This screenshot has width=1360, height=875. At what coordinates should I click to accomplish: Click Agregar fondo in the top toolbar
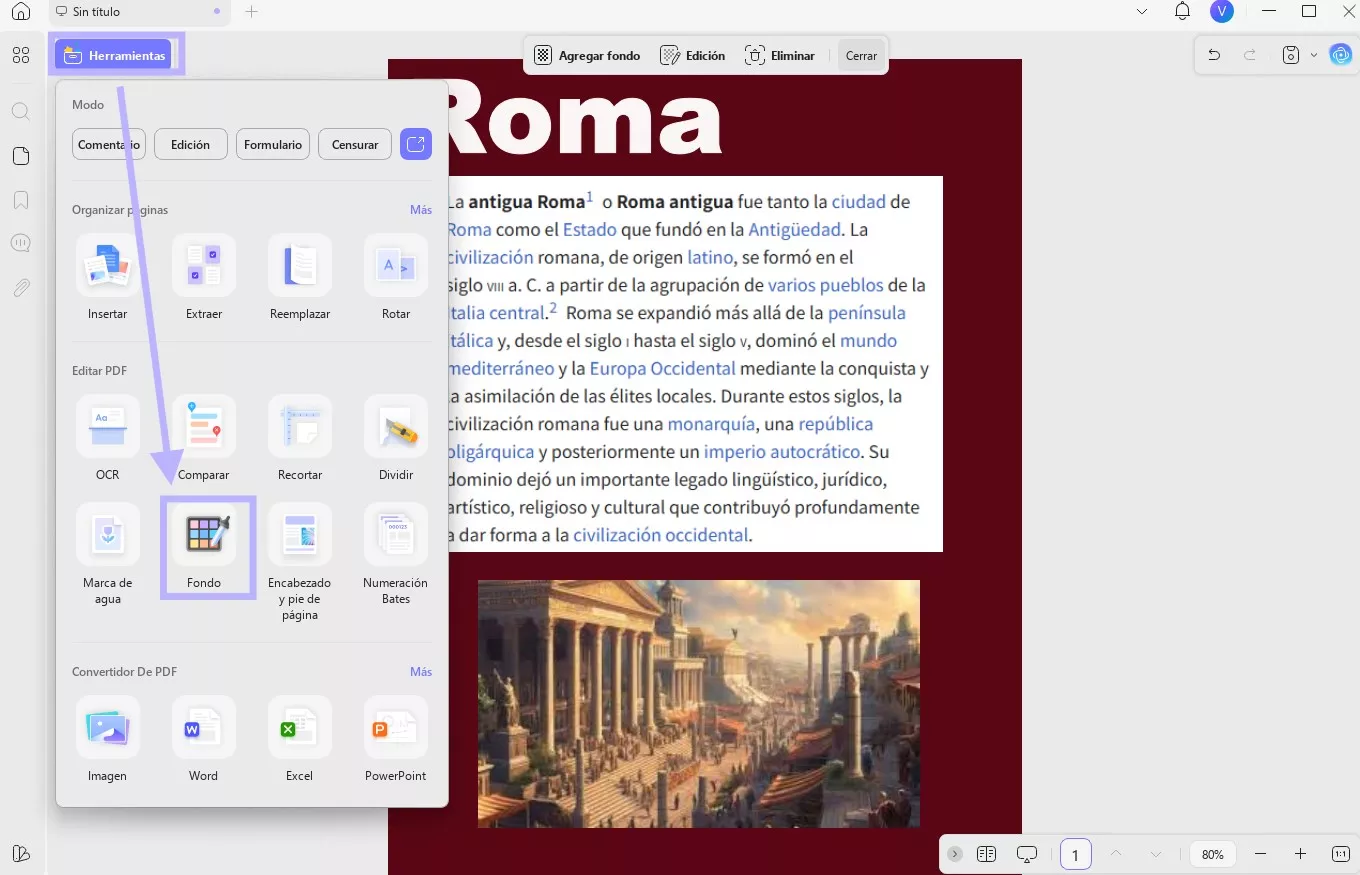(587, 56)
